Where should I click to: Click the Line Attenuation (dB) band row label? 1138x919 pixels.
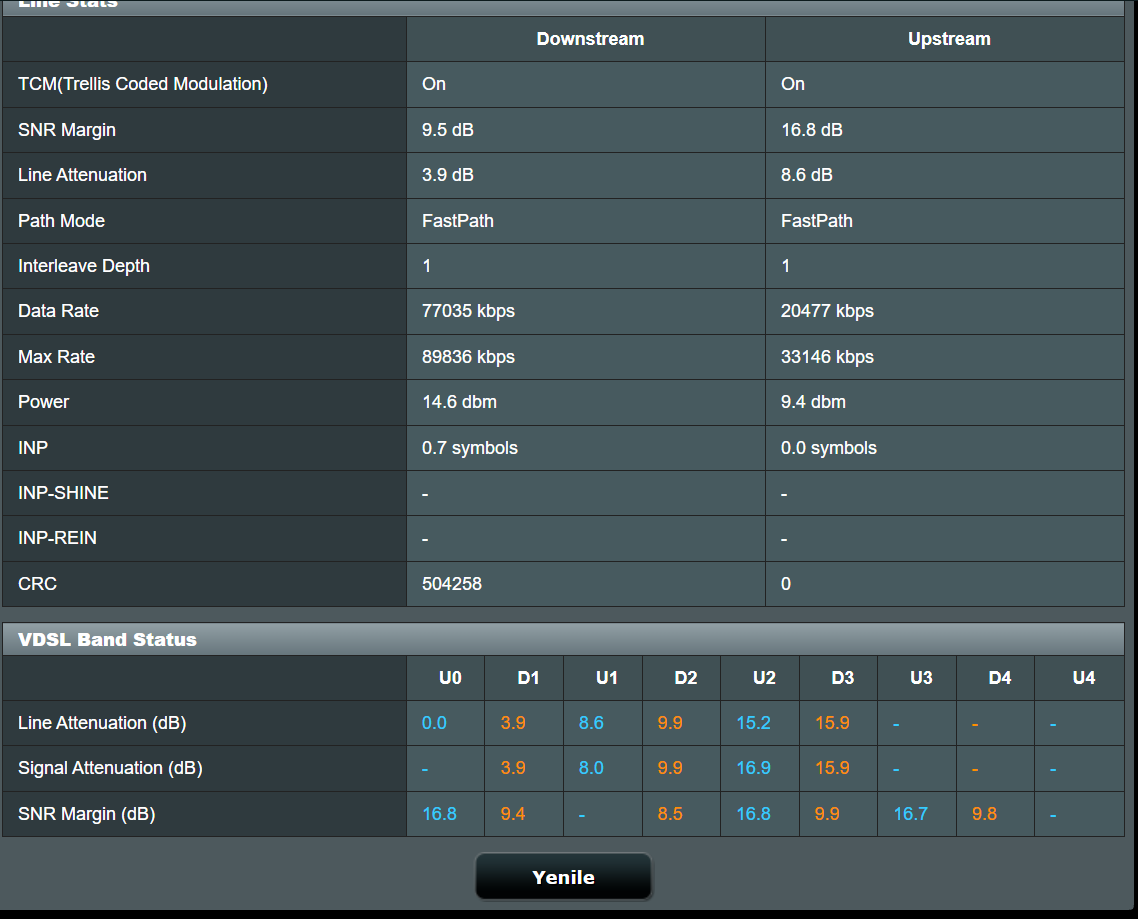[102, 723]
